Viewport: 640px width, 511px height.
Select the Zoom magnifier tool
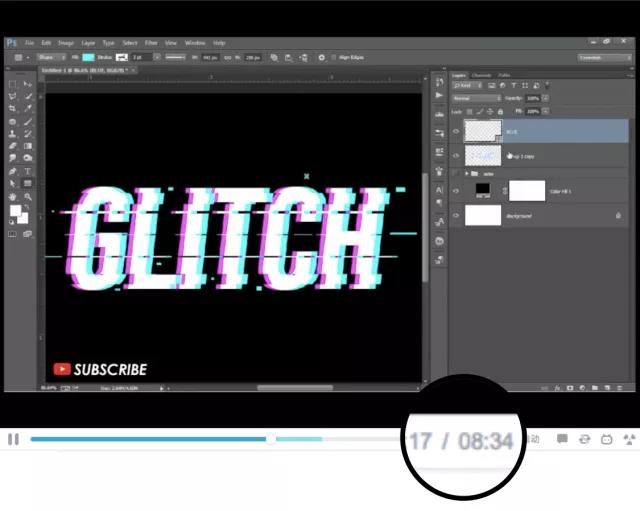point(28,197)
